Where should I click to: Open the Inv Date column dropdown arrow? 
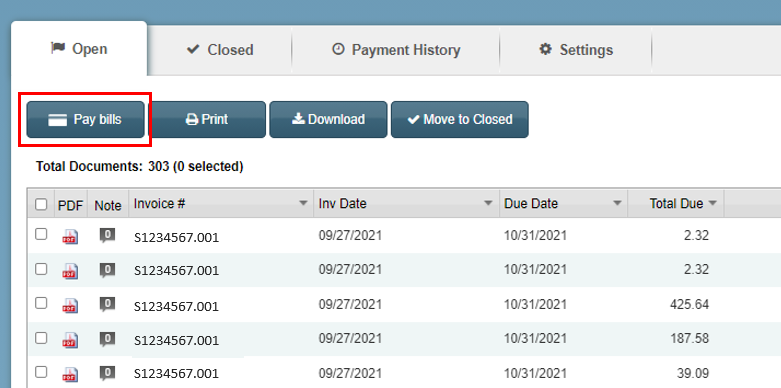coord(489,203)
